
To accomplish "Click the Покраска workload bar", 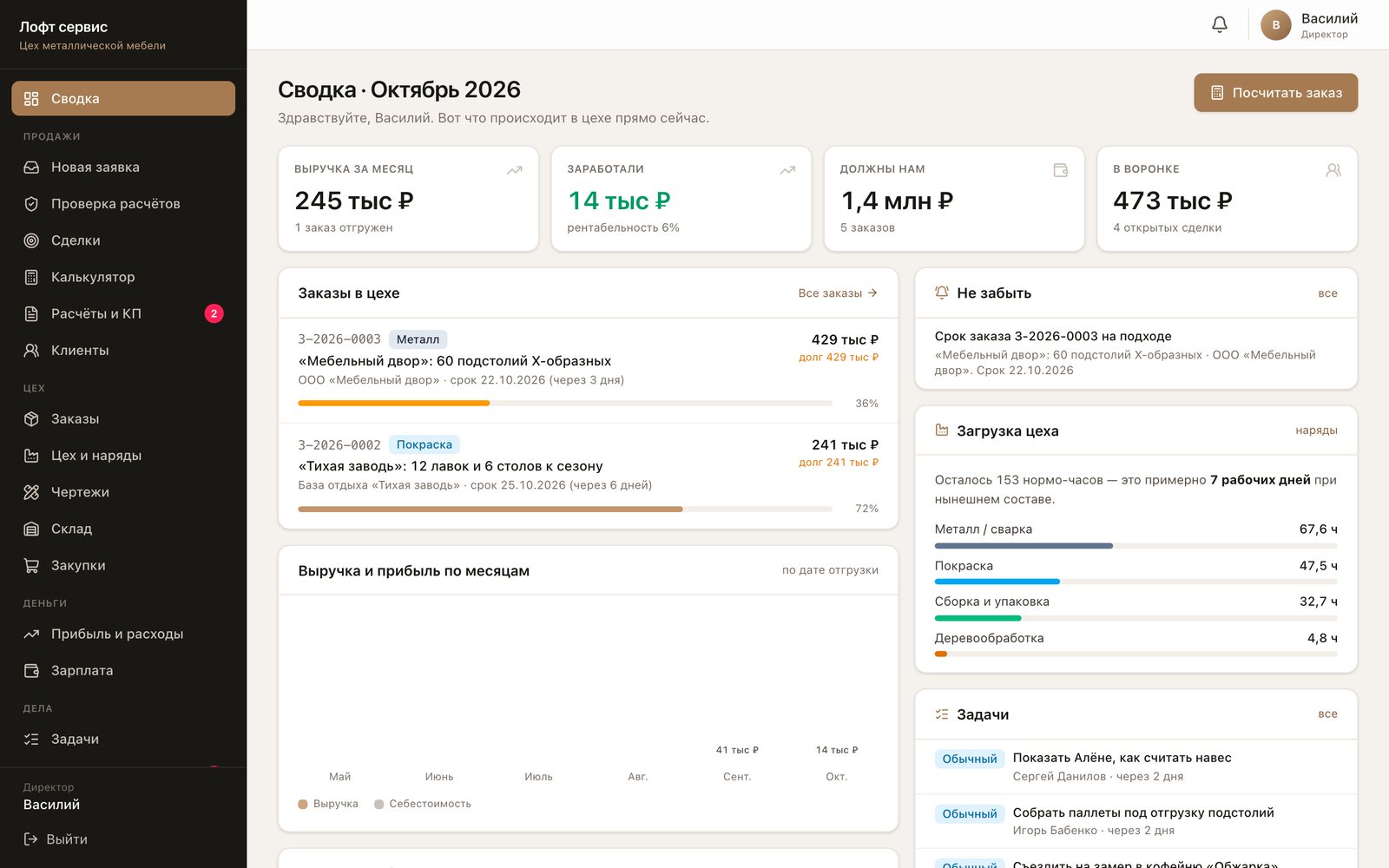I will pyautogui.click(x=1136, y=582).
